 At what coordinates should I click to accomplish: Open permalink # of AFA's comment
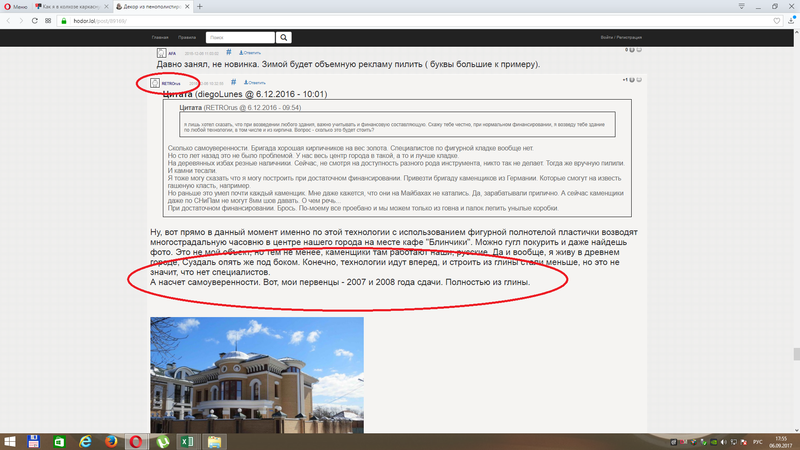click(x=229, y=52)
